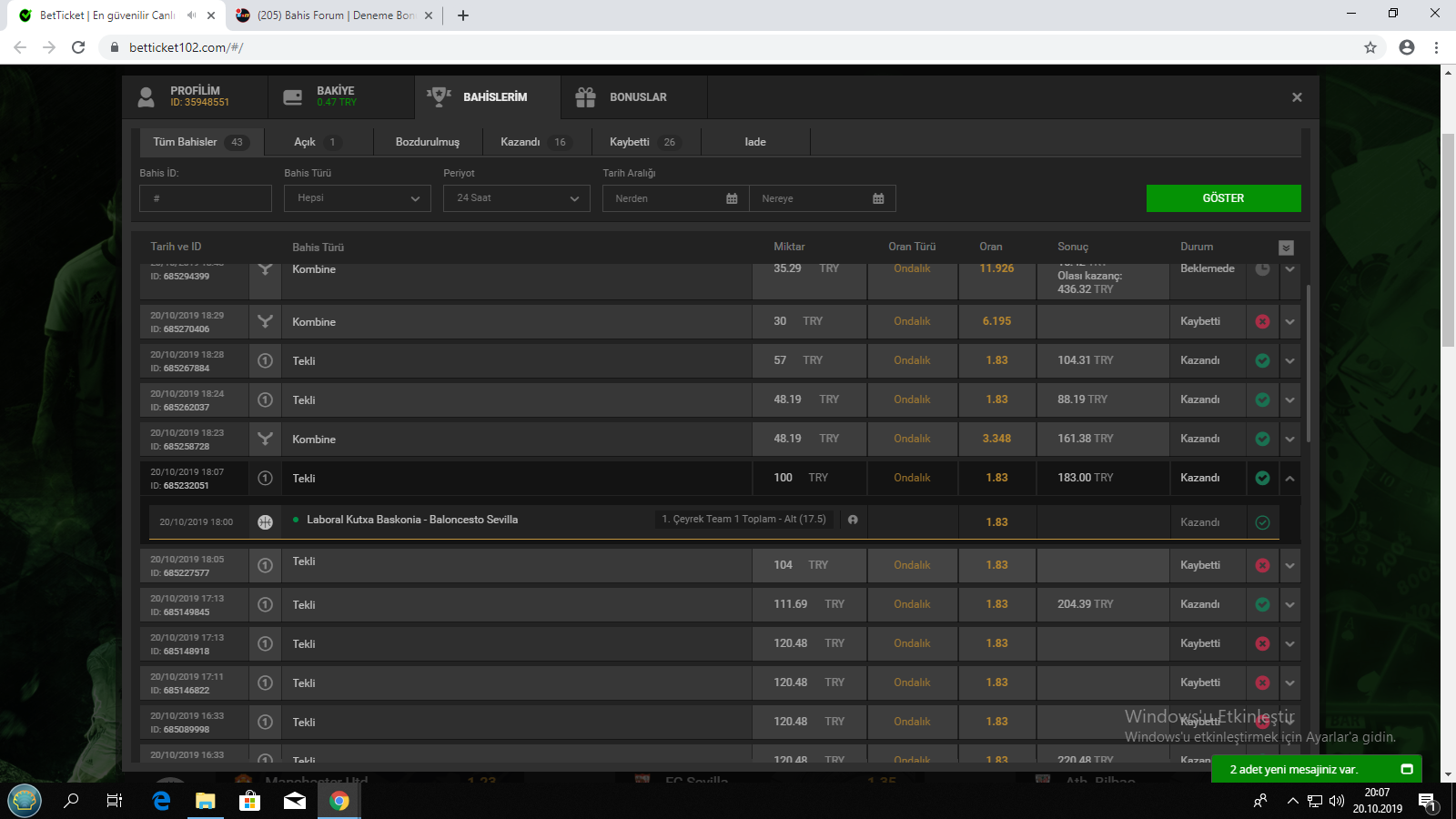Expand bet ID 685148918 row
The height and width of the screenshot is (819, 1456).
(x=1289, y=644)
